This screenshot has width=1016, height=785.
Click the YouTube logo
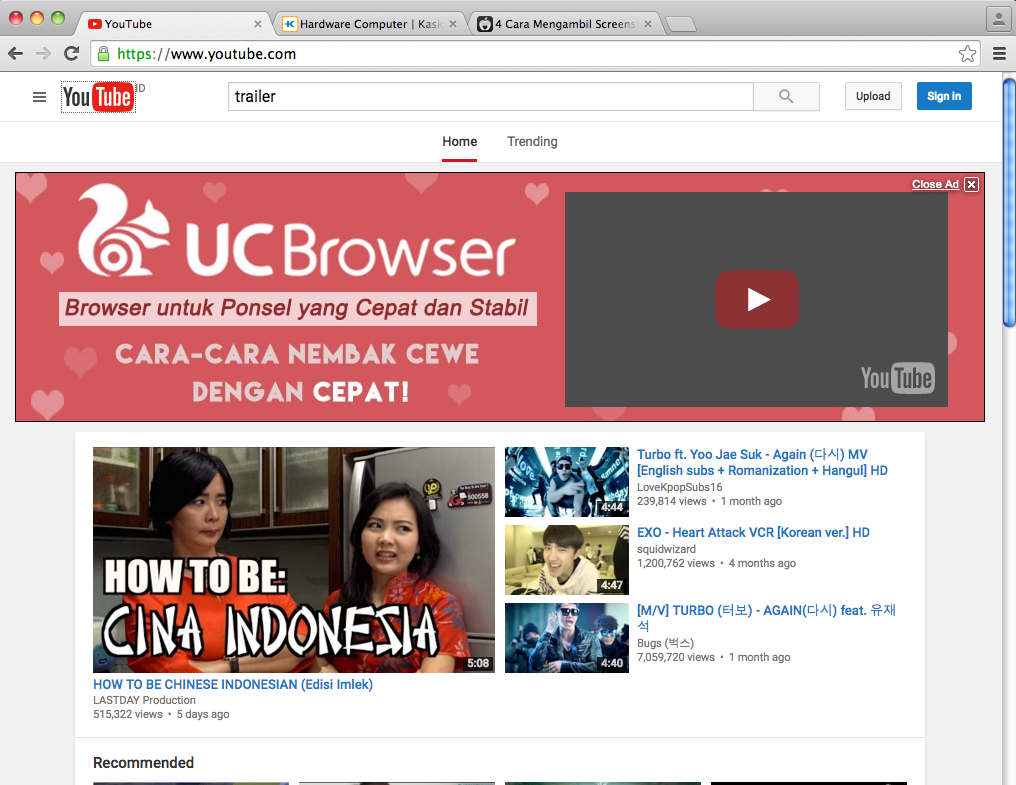tap(98, 97)
